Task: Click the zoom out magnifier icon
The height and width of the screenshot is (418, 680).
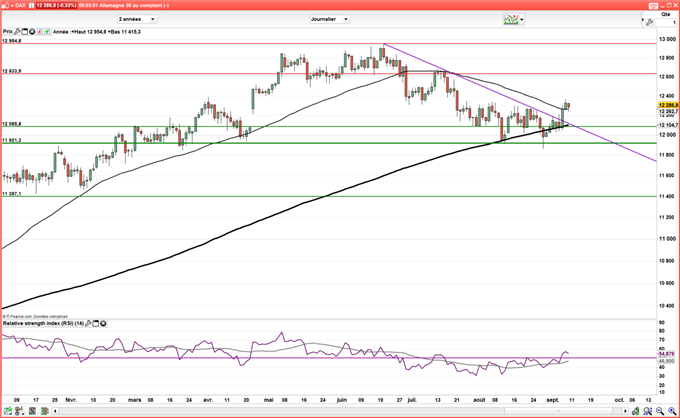Action: (x=660, y=411)
